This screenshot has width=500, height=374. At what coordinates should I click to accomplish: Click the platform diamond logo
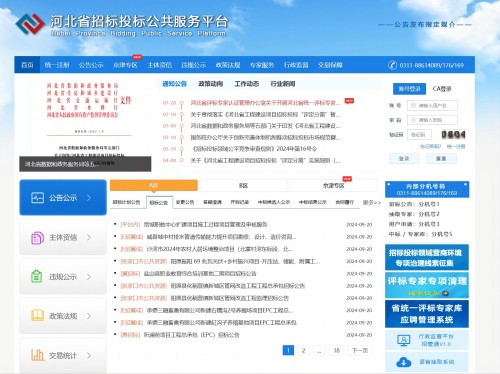point(30,24)
